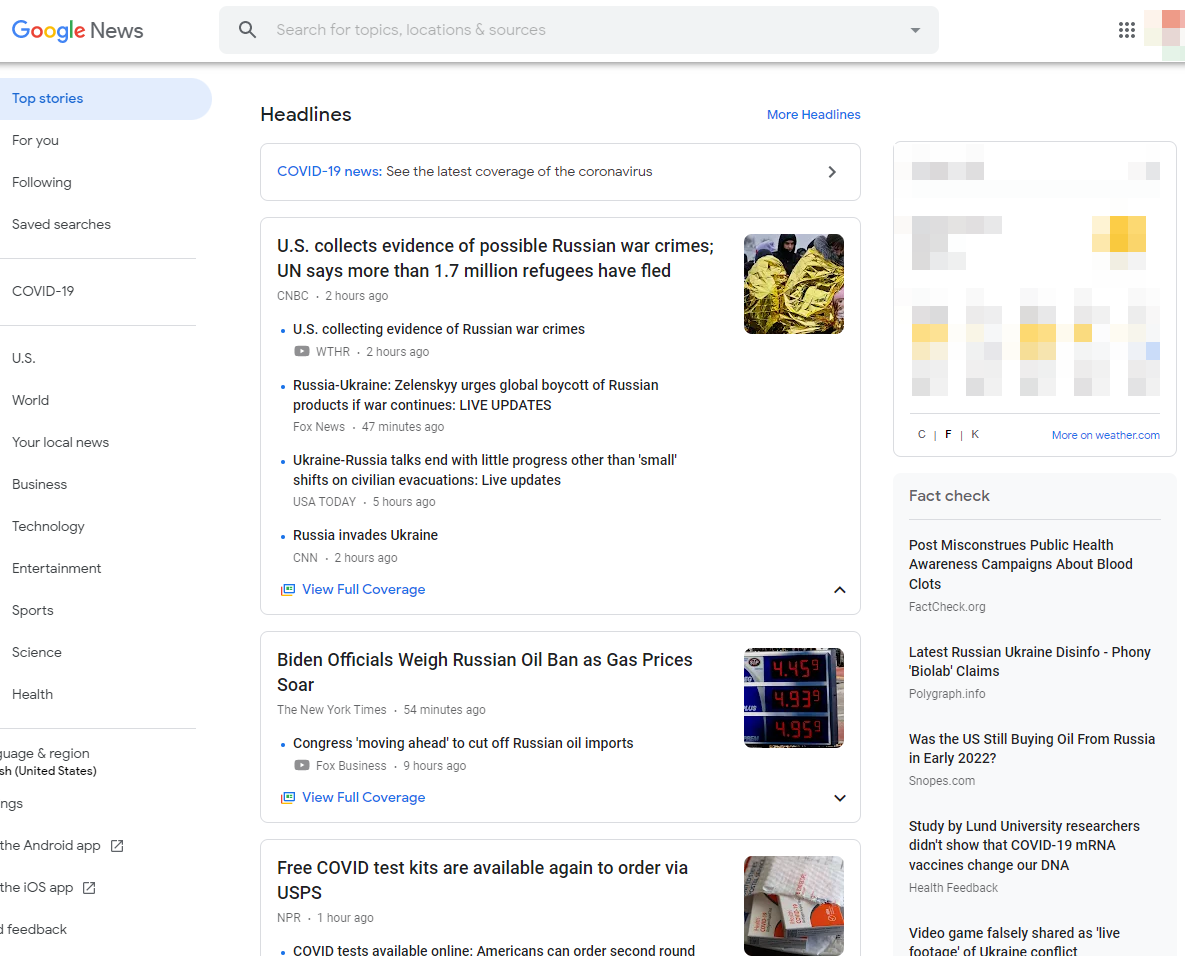Open More on weather.com link
Viewport: 1185px width, 956px height.
[1105, 435]
